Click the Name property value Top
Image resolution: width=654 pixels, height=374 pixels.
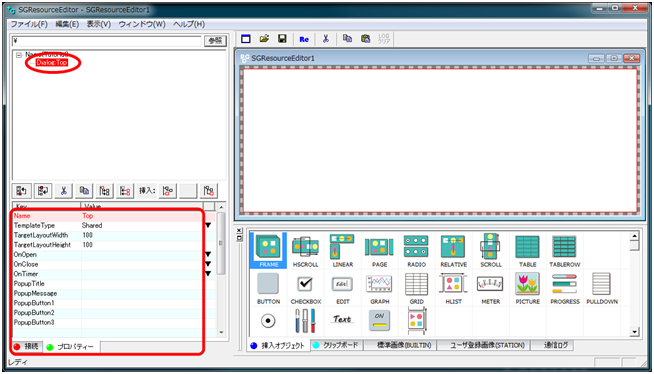tap(87, 216)
